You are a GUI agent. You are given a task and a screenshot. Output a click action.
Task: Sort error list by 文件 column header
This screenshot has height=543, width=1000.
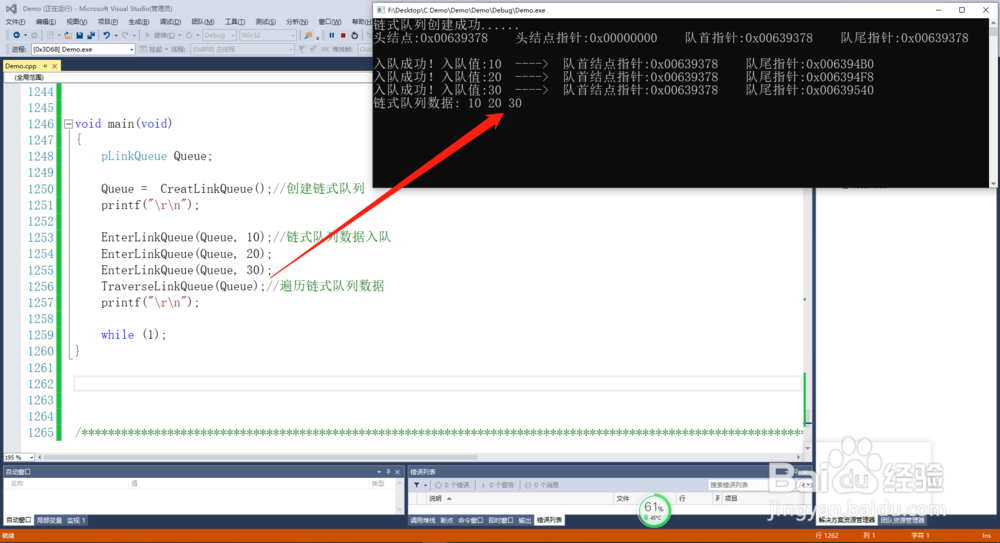tap(623, 498)
